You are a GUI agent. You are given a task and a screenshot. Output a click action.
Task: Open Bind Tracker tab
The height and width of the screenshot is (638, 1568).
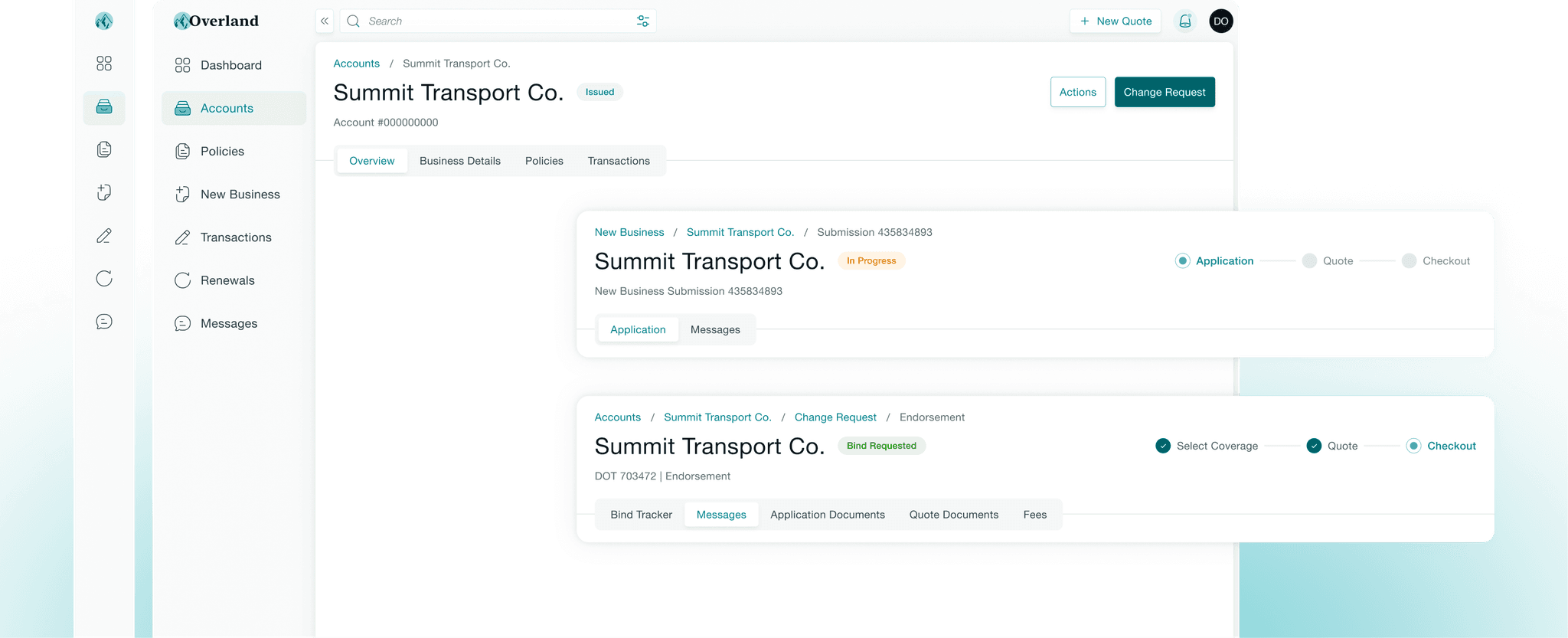coord(642,515)
